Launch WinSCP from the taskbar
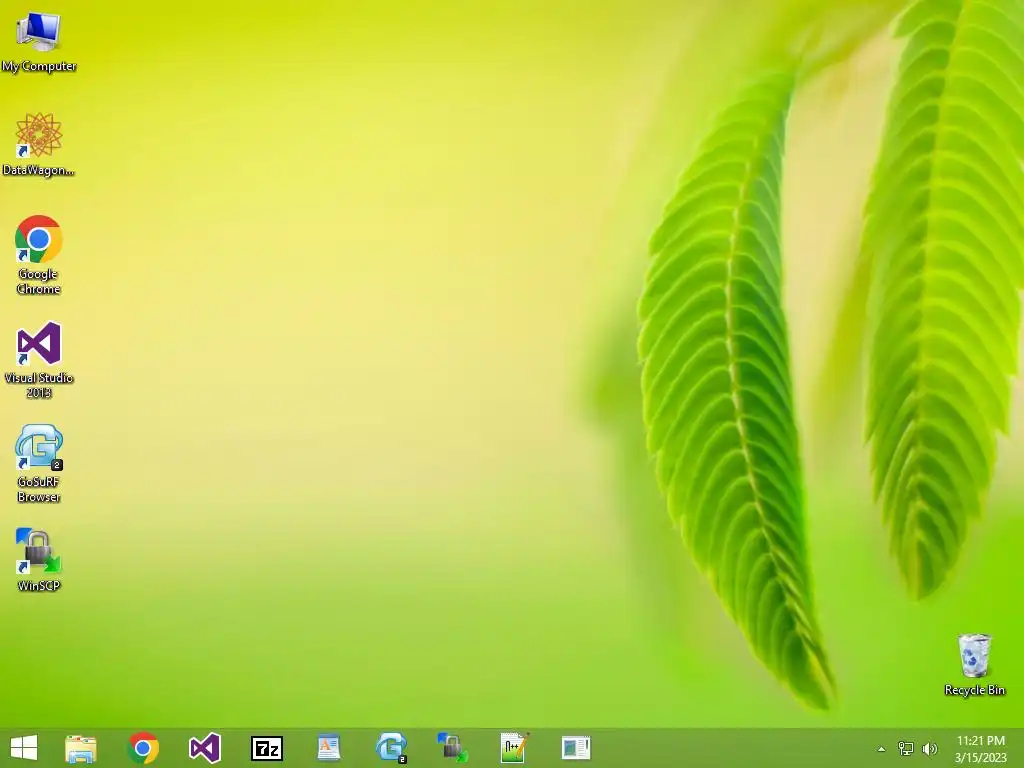The image size is (1024, 768). pyautogui.click(x=453, y=748)
